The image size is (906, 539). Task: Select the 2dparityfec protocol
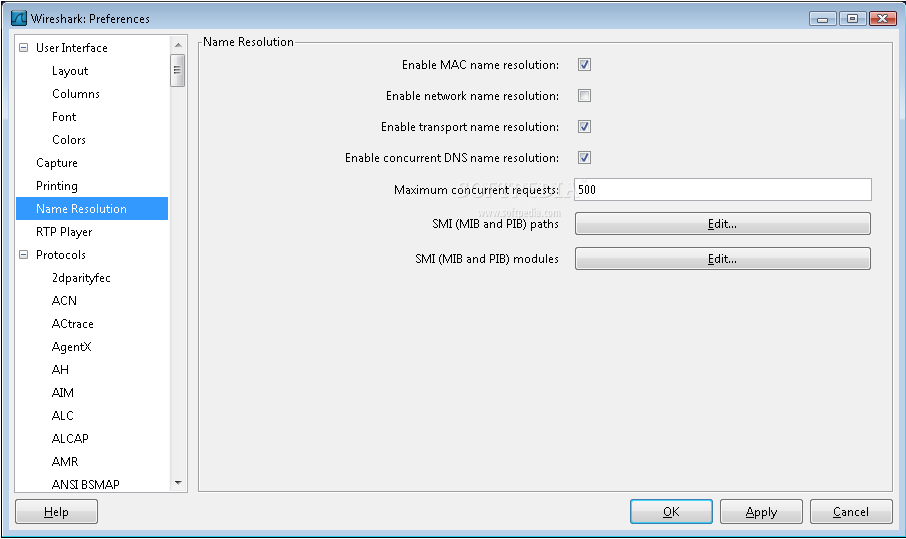[81, 278]
